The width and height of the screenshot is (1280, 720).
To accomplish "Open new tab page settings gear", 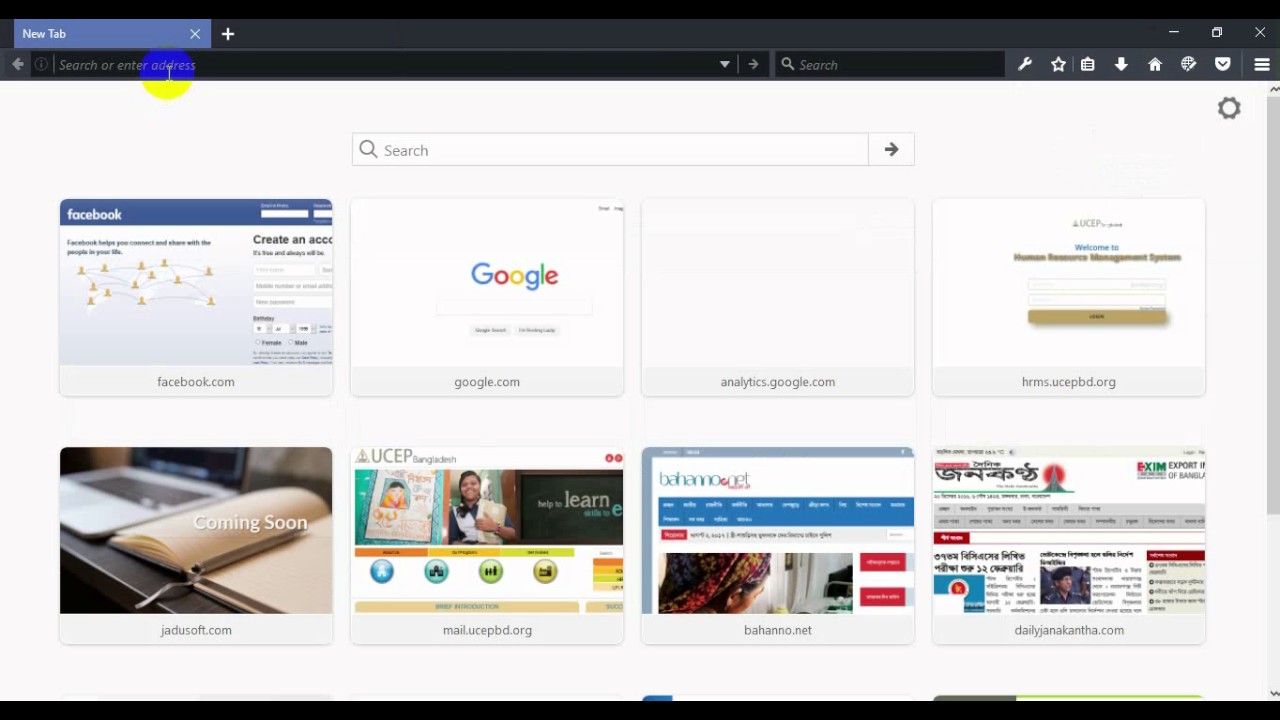I will [x=1229, y=108].
